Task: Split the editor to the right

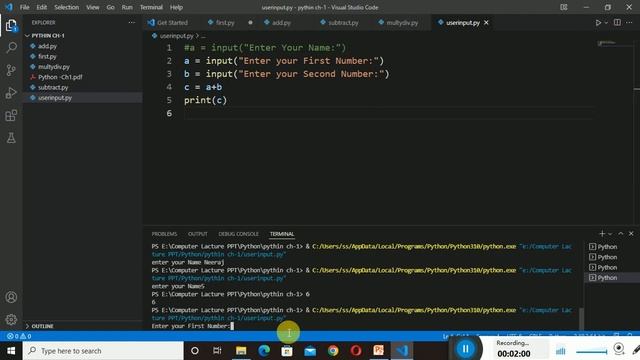Action: click(617, 23)
